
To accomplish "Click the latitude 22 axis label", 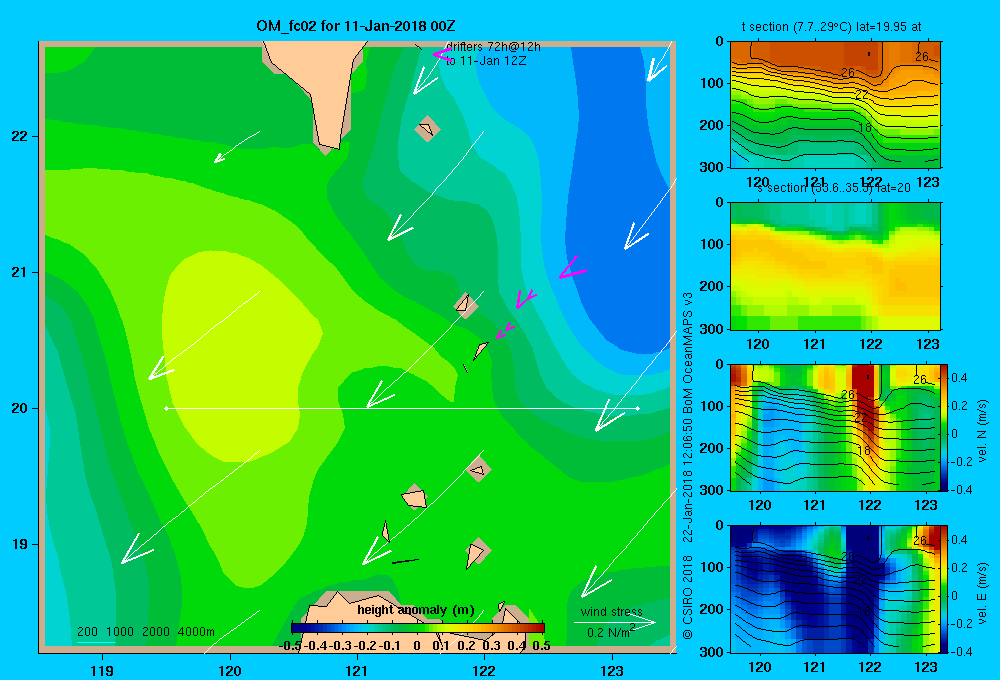I will (x=20, y=136).
